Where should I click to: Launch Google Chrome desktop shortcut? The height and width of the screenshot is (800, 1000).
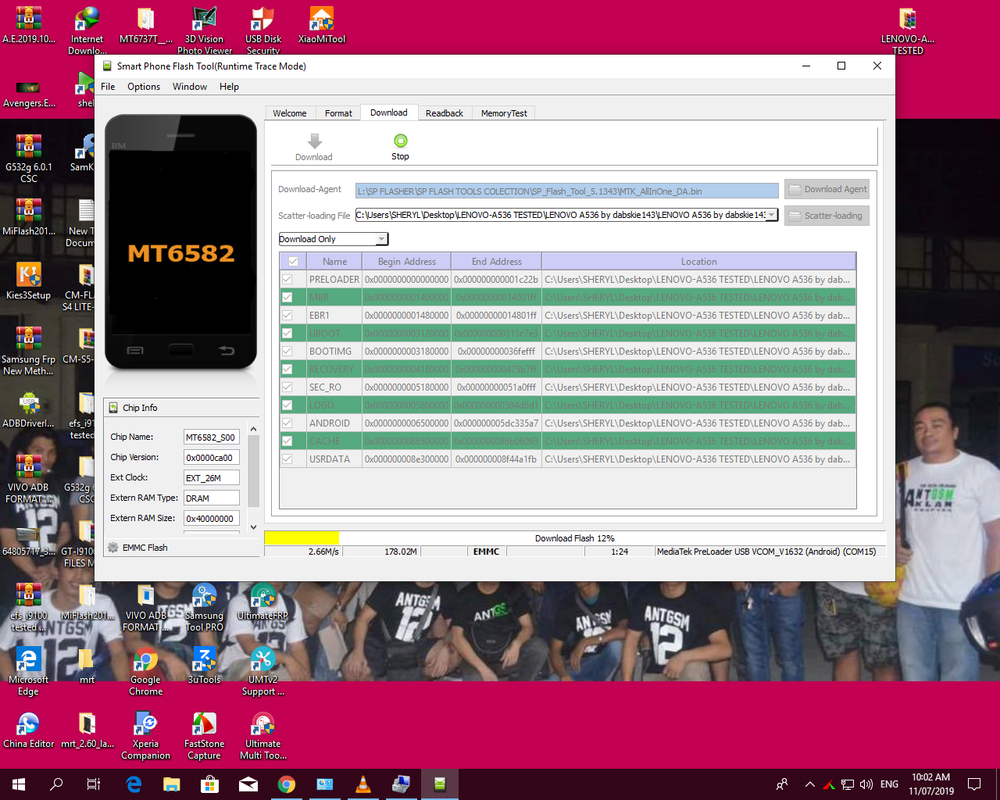pos(145,671)
